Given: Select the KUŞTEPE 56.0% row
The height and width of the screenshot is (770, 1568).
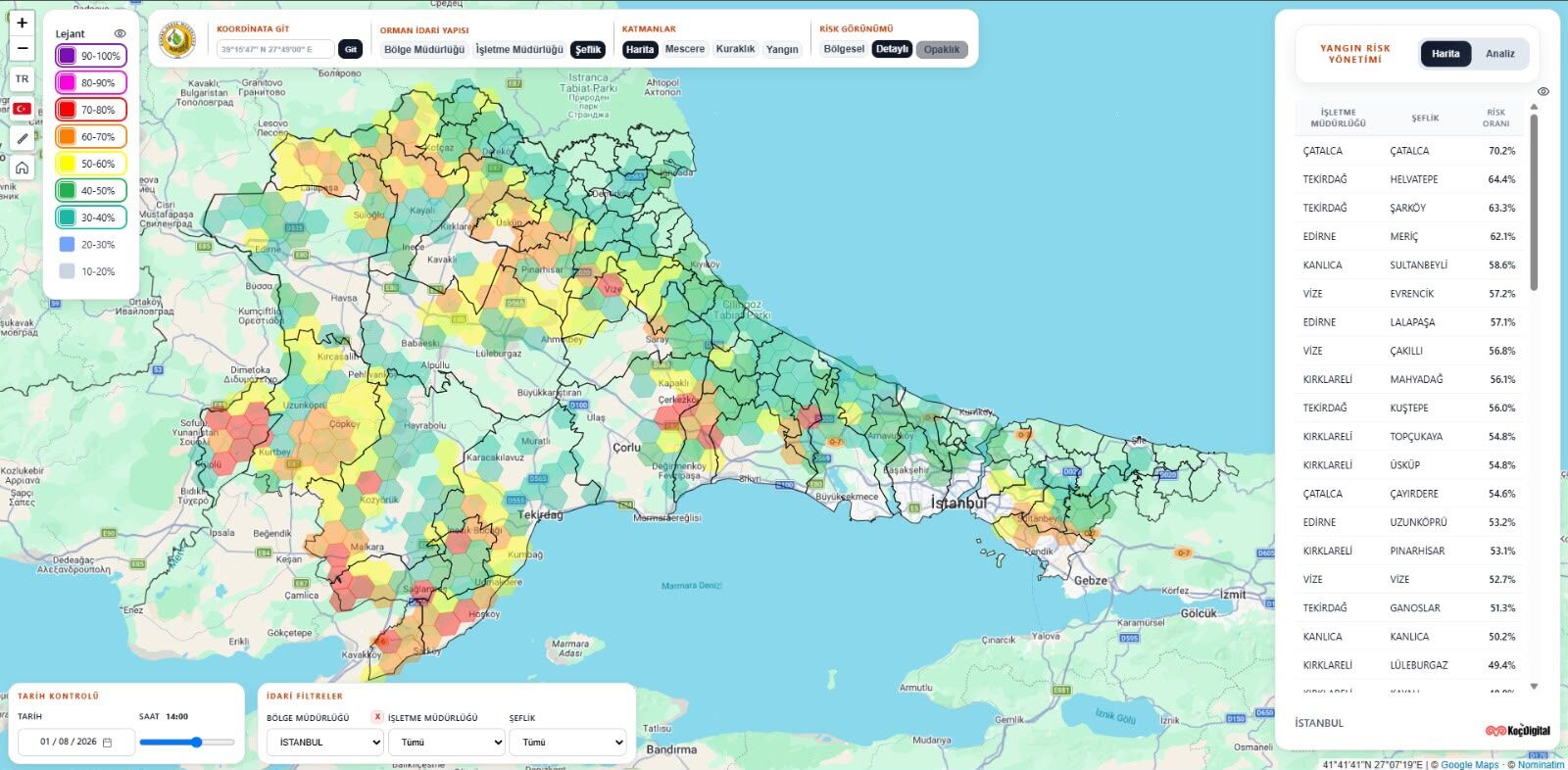Looking at the screenshot, I should (1409, 408).
